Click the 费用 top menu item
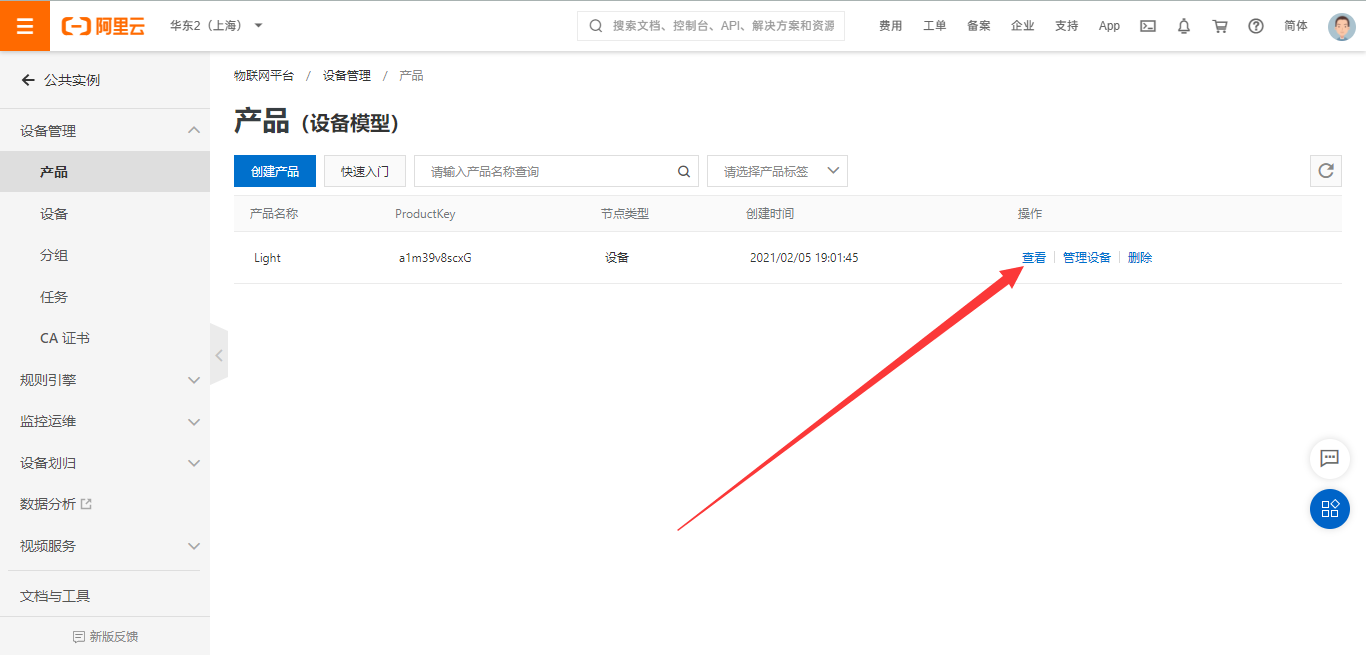Viewport: 1366px width, 655px height. coord(890,26)
